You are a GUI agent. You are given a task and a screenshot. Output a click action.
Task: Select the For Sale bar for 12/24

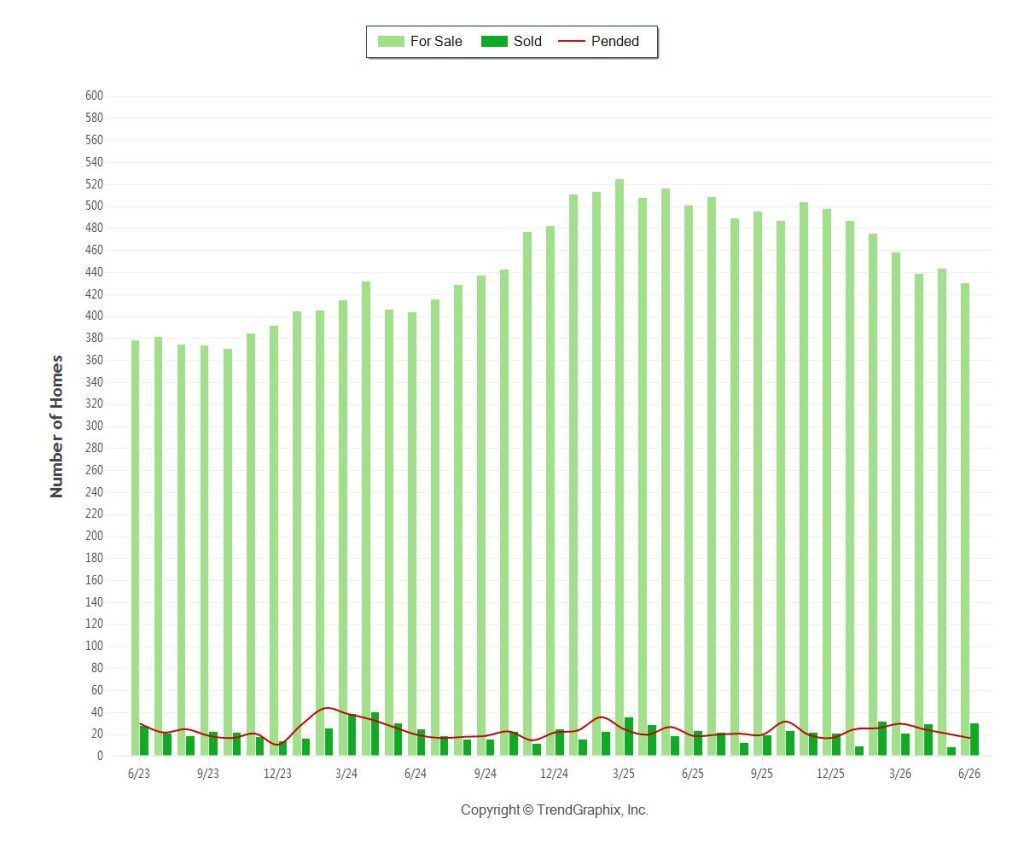click(550, 491)
